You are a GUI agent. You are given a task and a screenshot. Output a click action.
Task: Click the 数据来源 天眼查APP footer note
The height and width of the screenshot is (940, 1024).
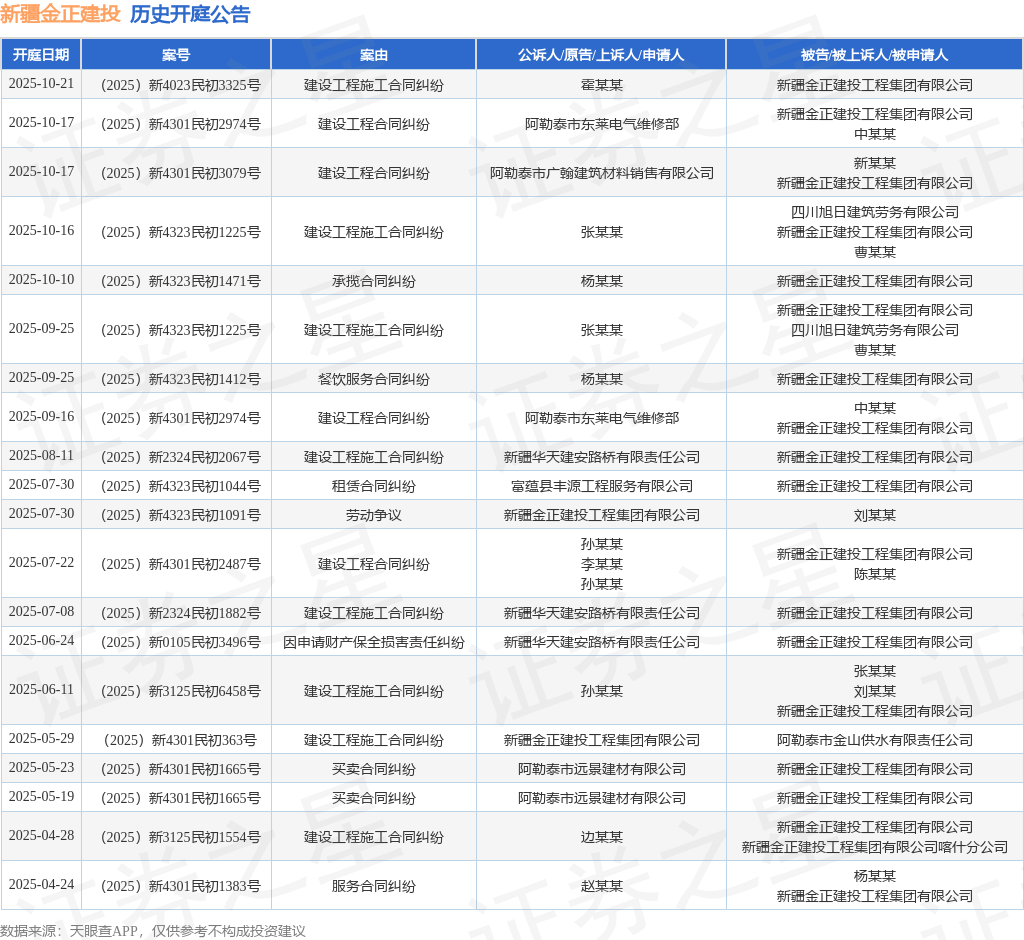point(153,931)
